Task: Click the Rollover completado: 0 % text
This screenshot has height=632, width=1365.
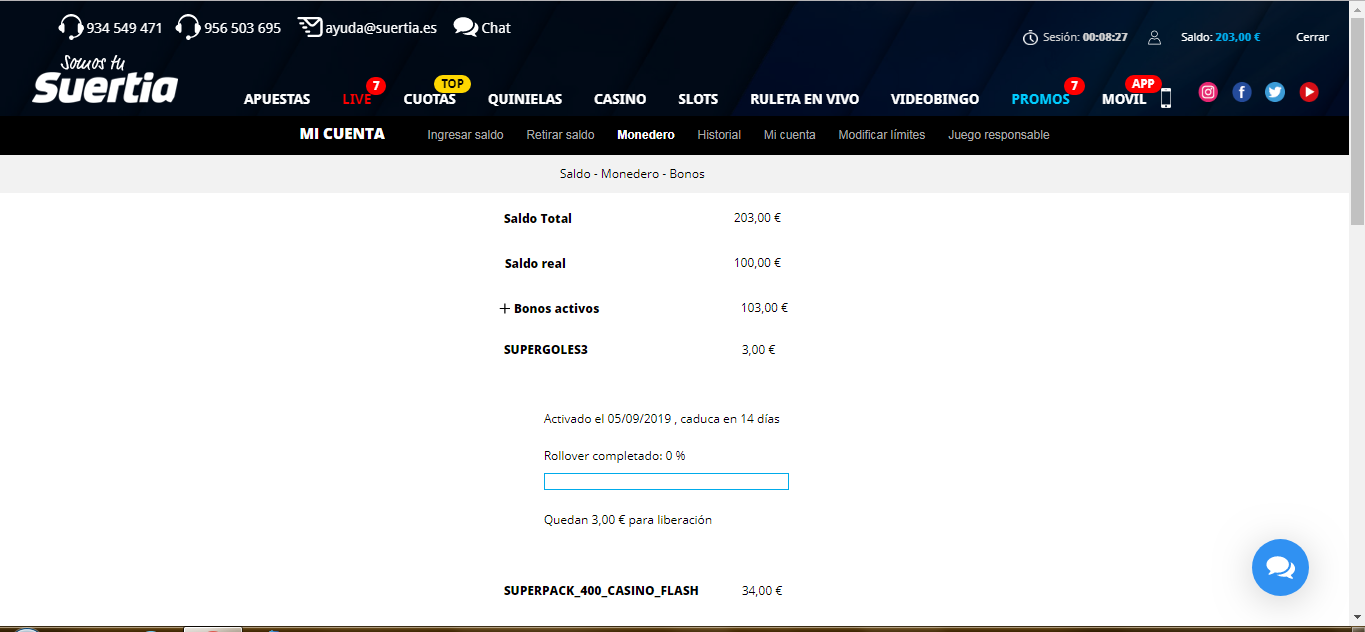Action: click(x=615, y=456)
